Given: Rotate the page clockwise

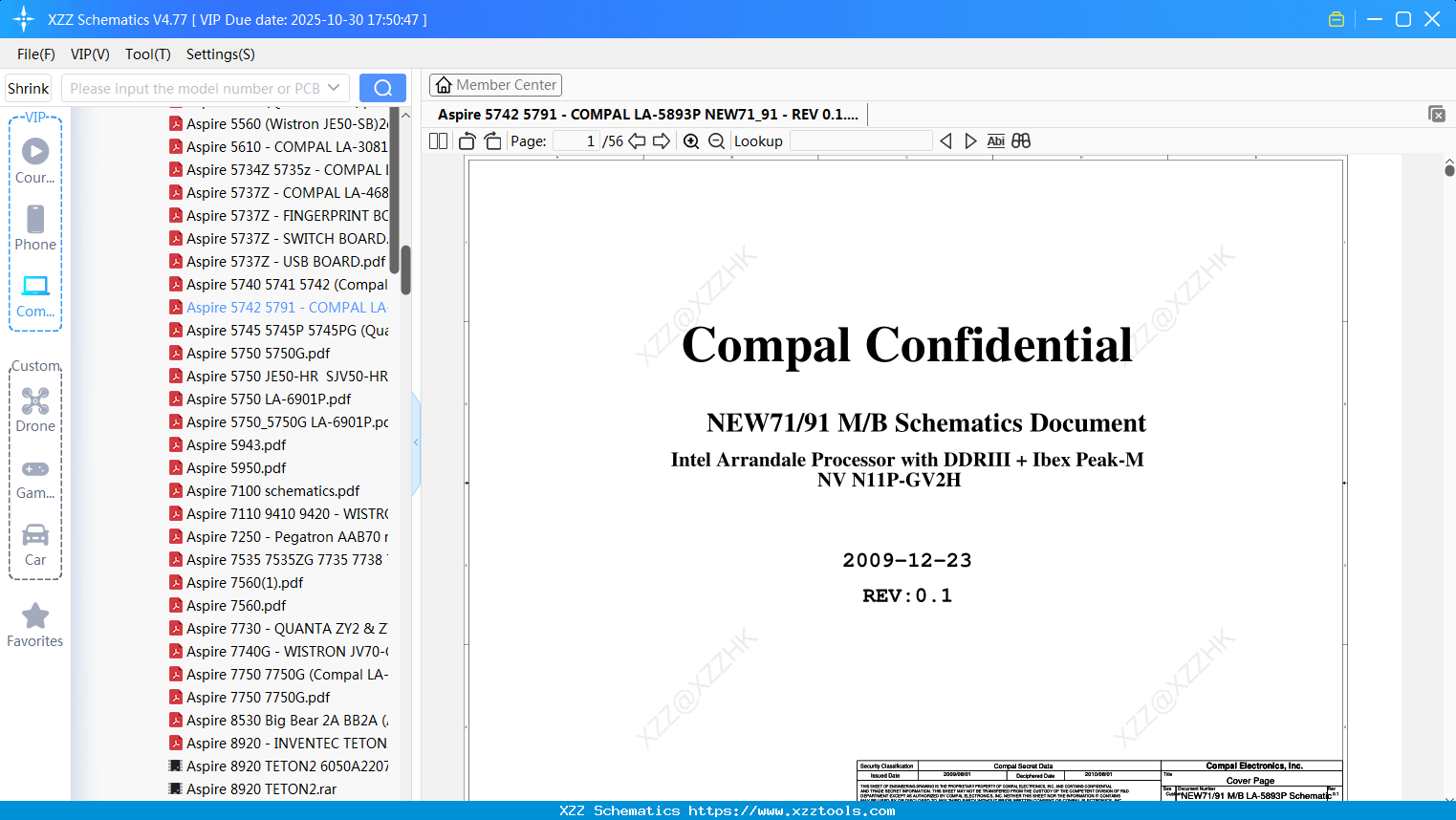Looking at the screenshot, I should point(493,141).
